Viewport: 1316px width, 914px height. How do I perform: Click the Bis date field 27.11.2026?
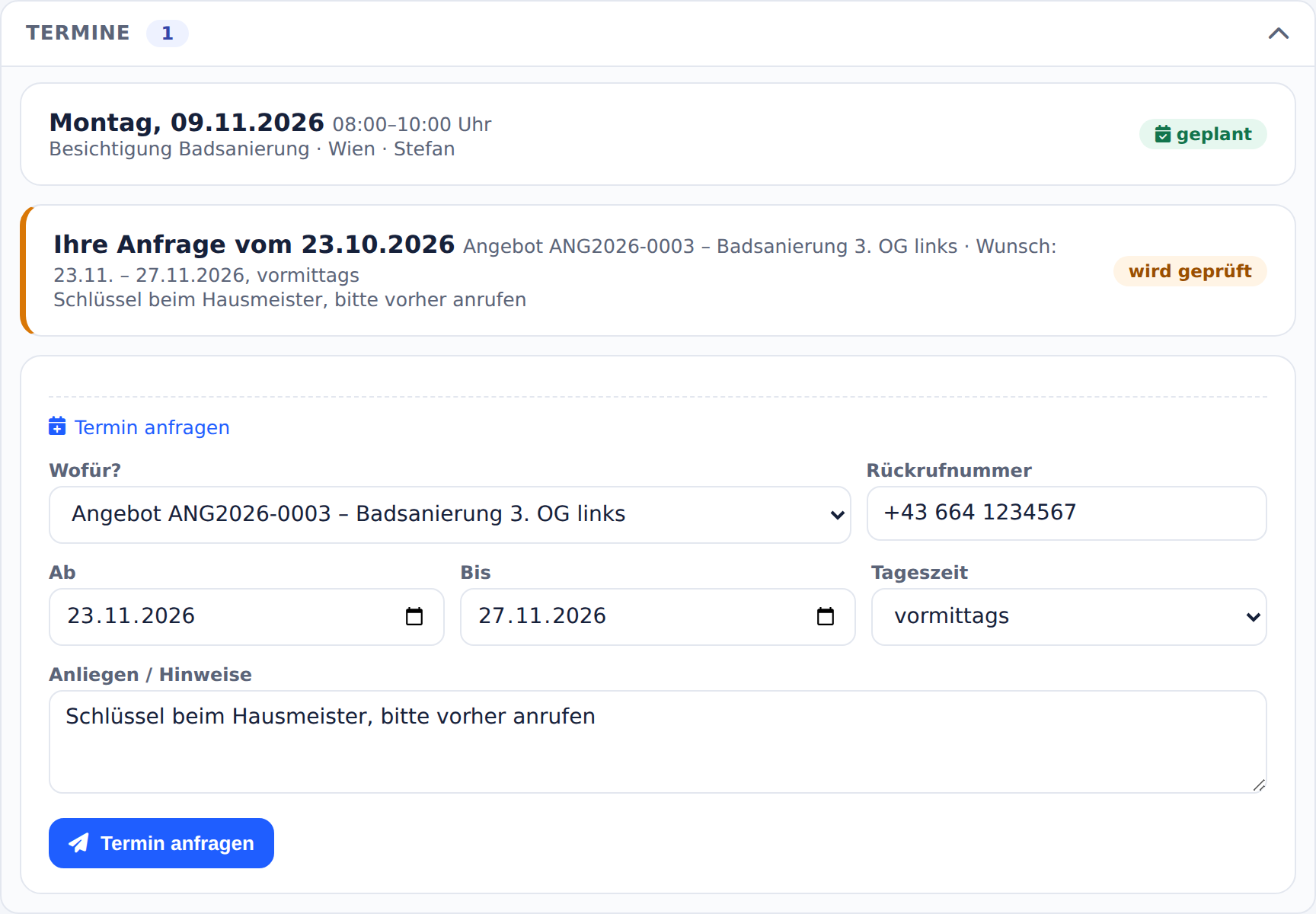click(657, 617)
